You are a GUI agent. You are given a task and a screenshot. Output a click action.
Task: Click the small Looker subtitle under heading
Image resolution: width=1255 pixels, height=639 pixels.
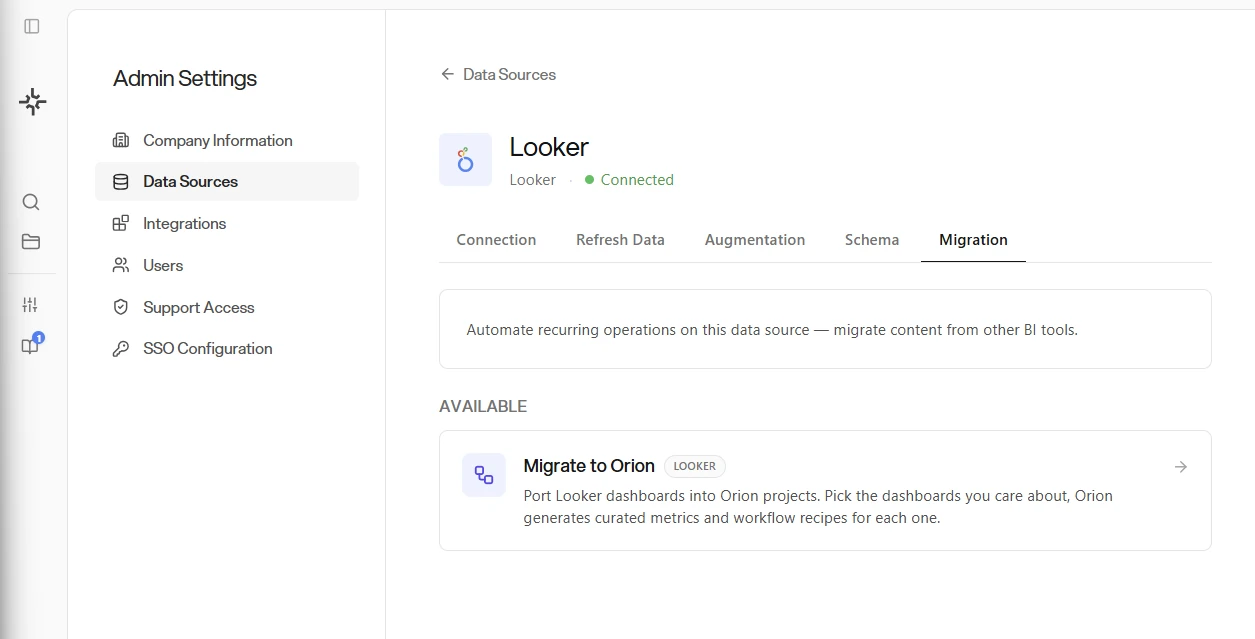tap(533, 180)
